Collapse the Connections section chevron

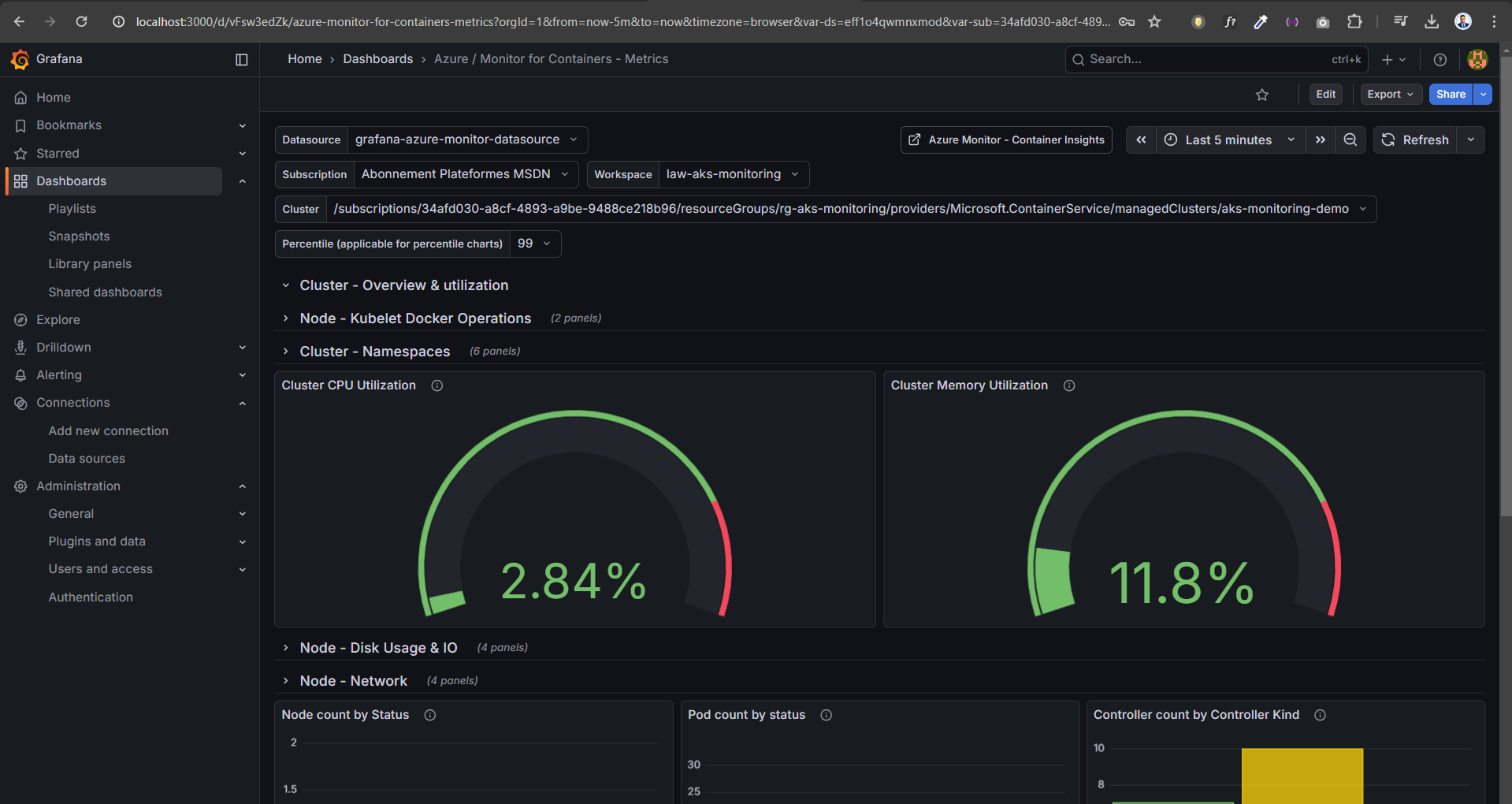(242, 403)
